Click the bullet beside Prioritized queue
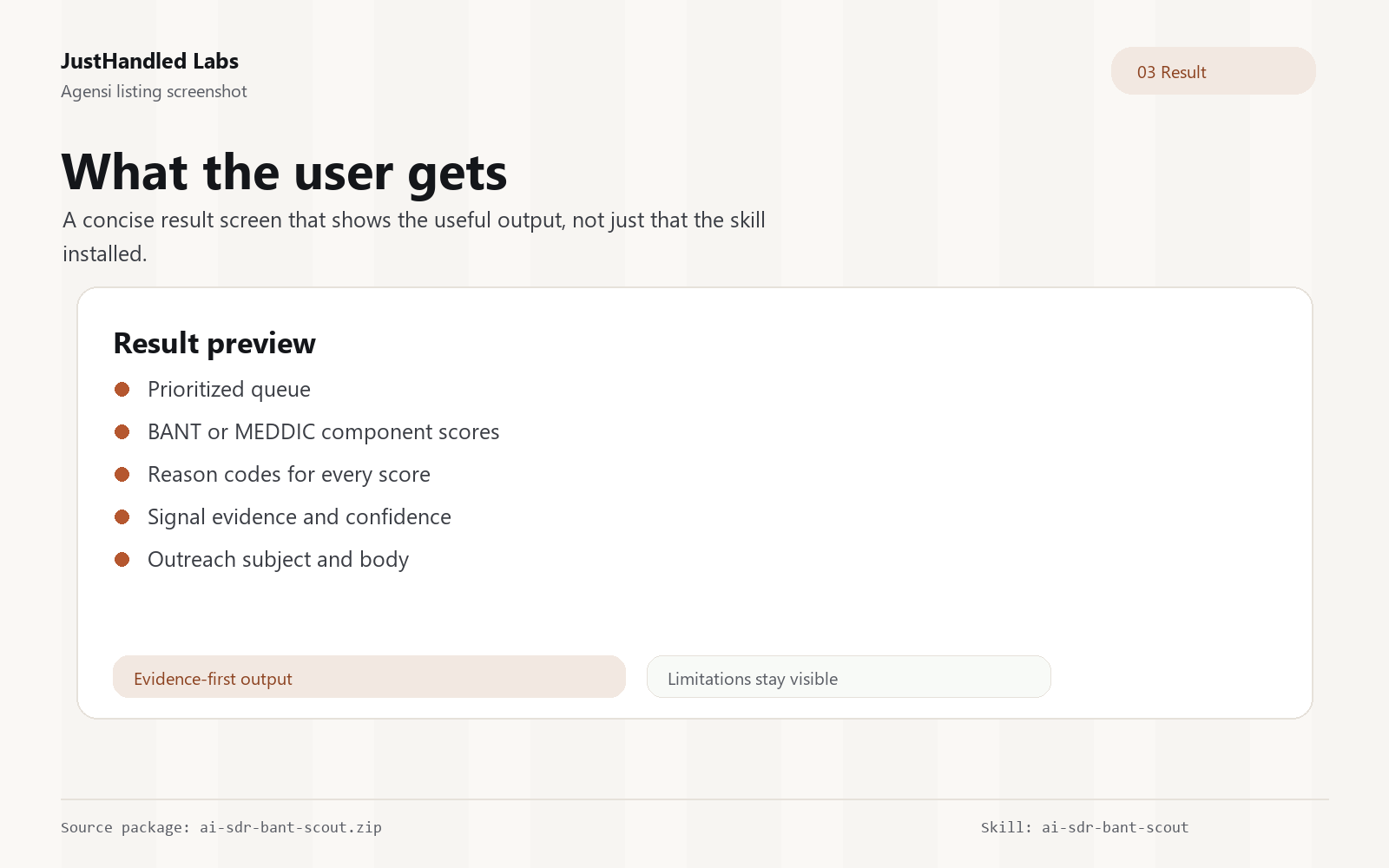 coord(122,390)
